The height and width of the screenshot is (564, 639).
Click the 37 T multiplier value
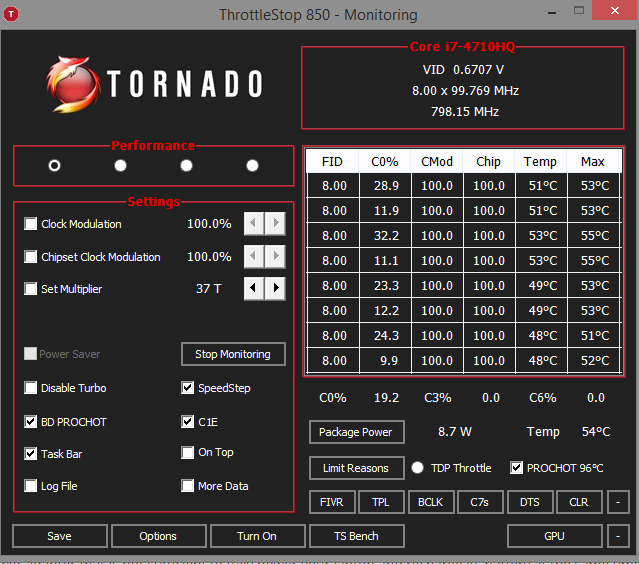[x=208, y=289]
